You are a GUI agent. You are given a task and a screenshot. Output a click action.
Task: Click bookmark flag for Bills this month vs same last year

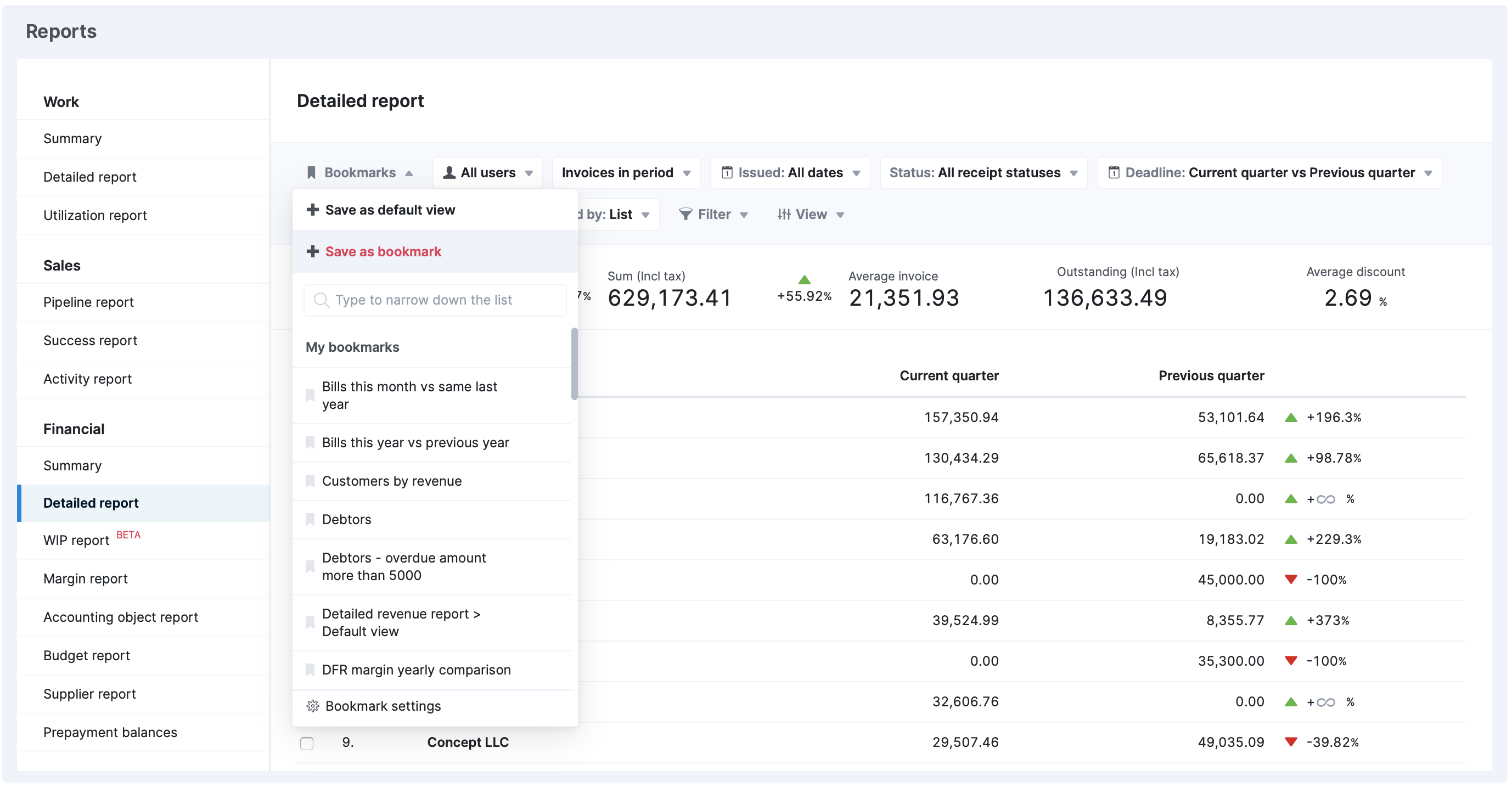tap(310, 396)
